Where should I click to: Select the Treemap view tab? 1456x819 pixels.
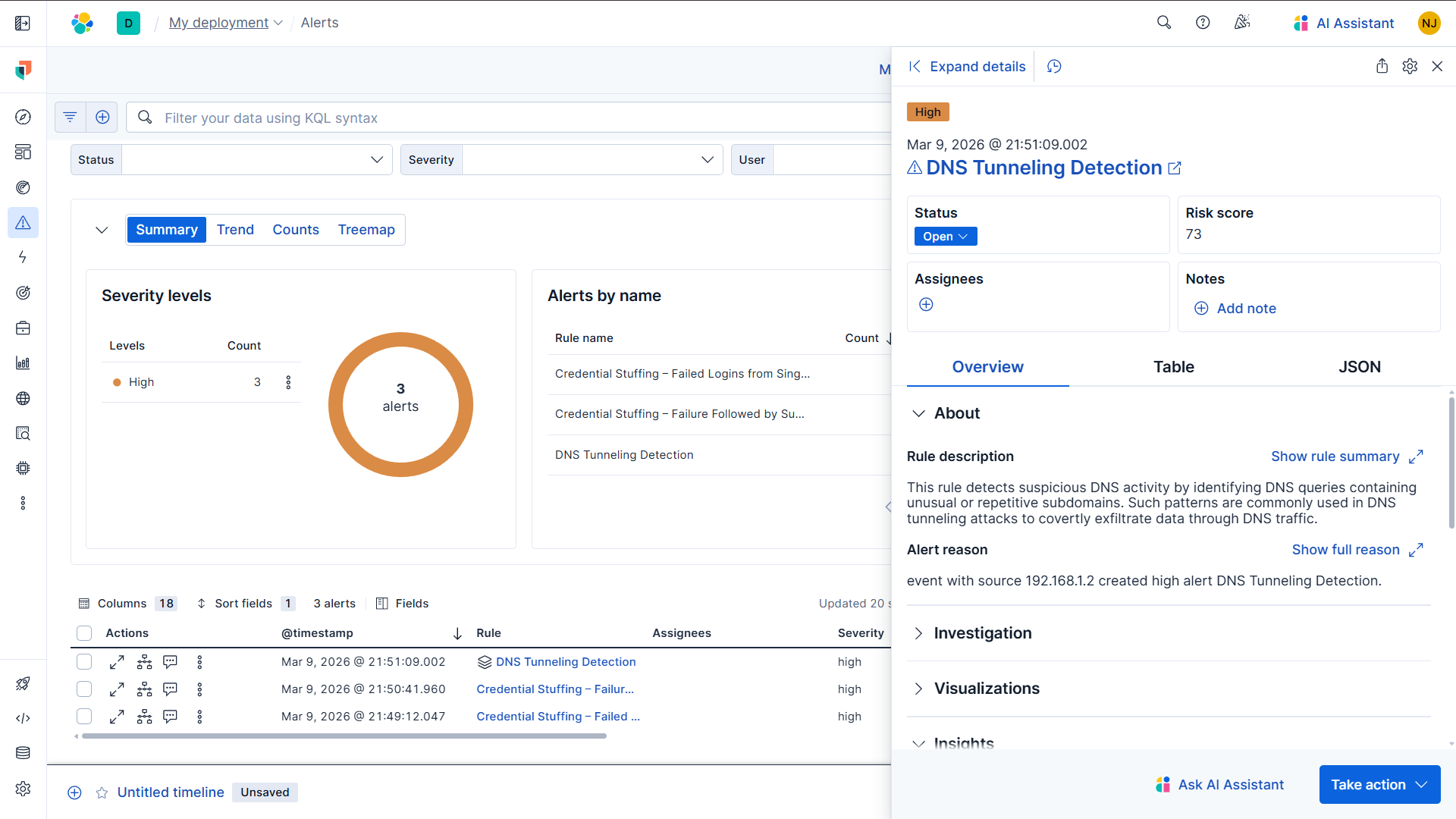click(366, 230)
